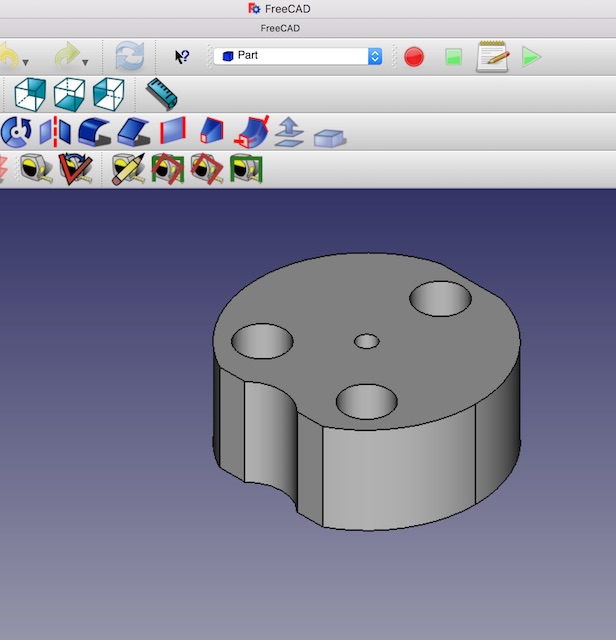This screenshot has height=640, width=616.
Task: Activate the What's This help cursor
Action: (182, 57)
